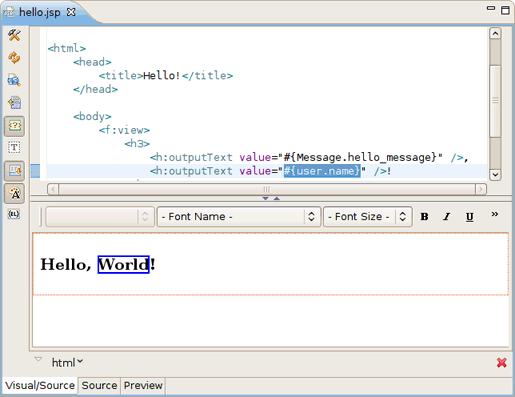Open the Font Size dropdown
The height and width of the screenshot is (397, 515).
pos(368,217)
